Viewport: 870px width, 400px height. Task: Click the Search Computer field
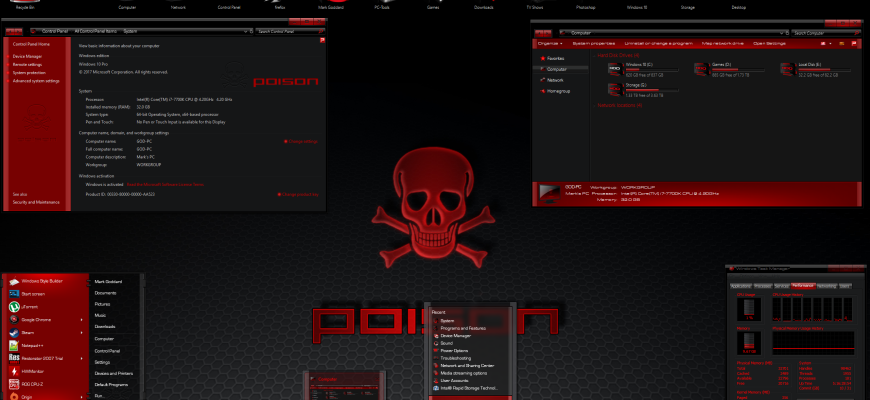(x=825, y=33)
